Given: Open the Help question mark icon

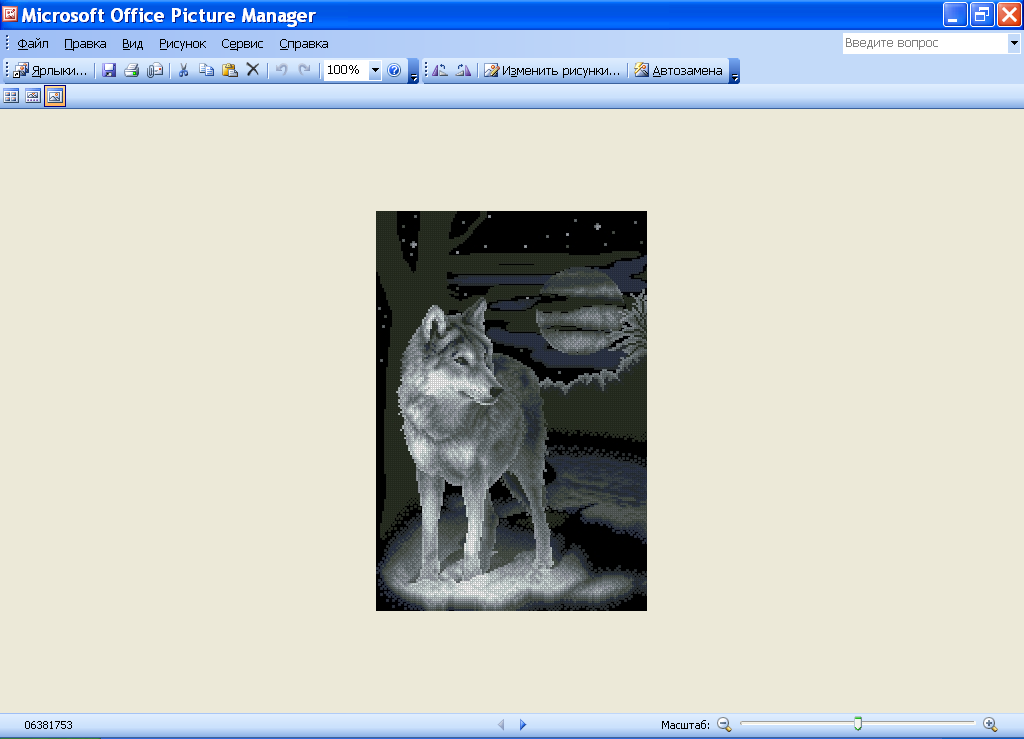Looking at the screenshot, I should click(394, 71).
